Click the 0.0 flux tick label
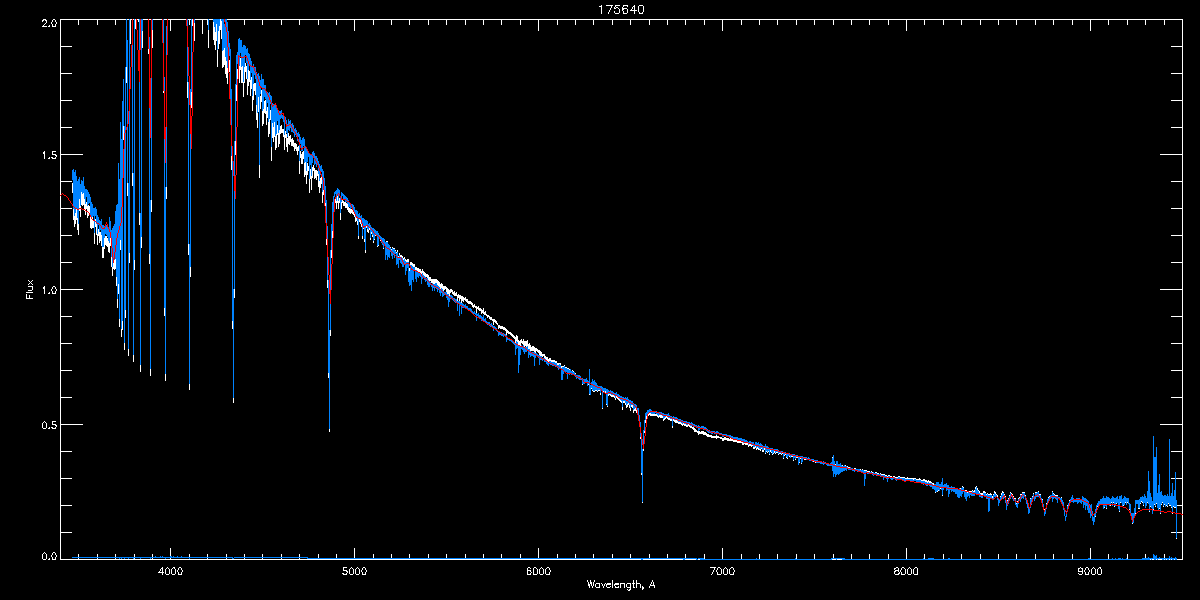 click(48, 556)
